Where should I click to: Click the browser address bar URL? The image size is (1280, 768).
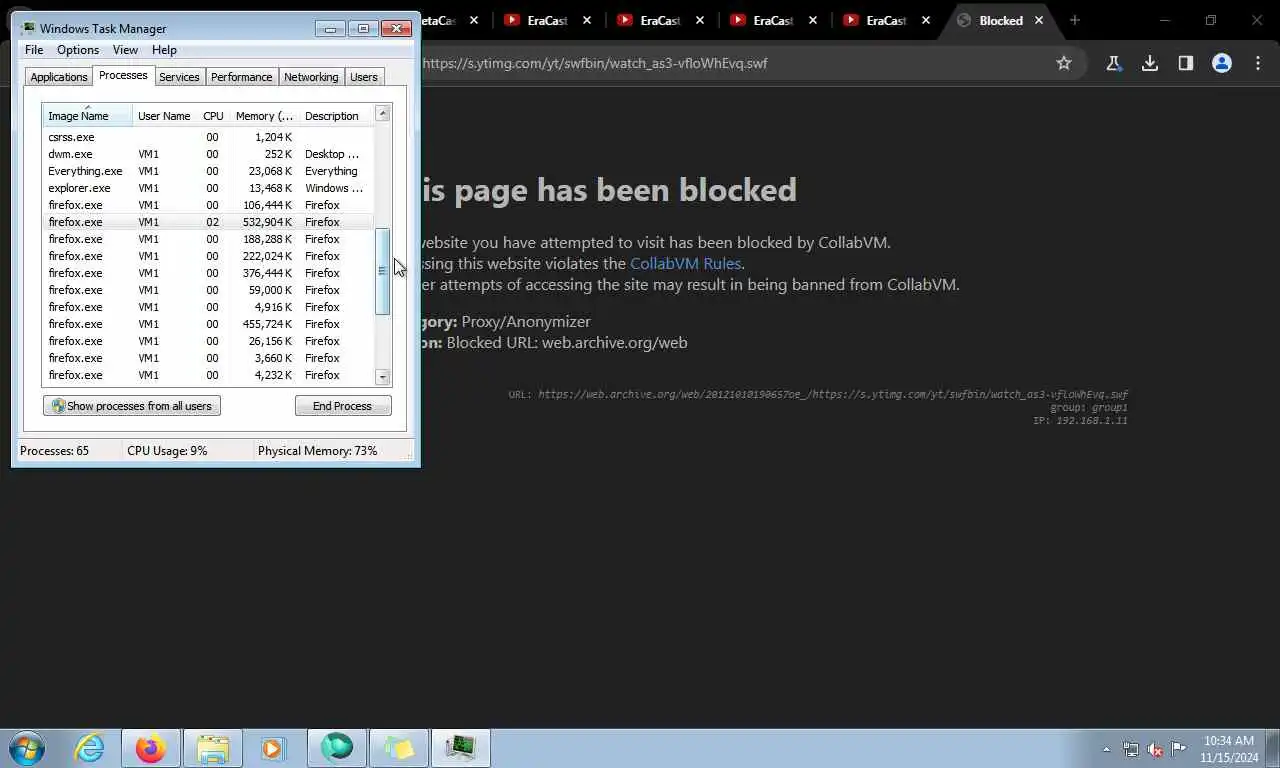pyautogui.click(x=595, y=63)
